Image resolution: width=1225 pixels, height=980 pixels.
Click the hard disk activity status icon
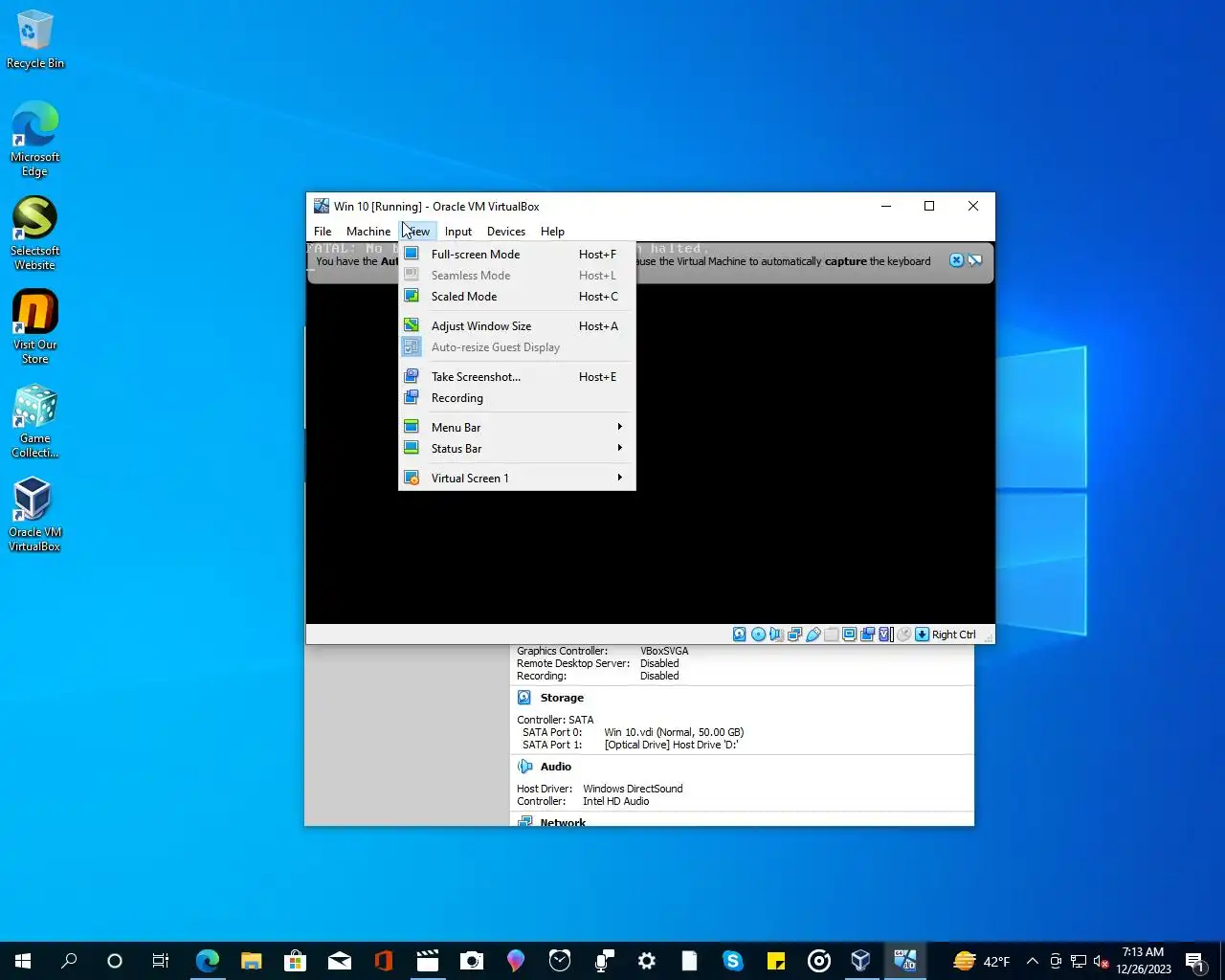coord(740,635)
